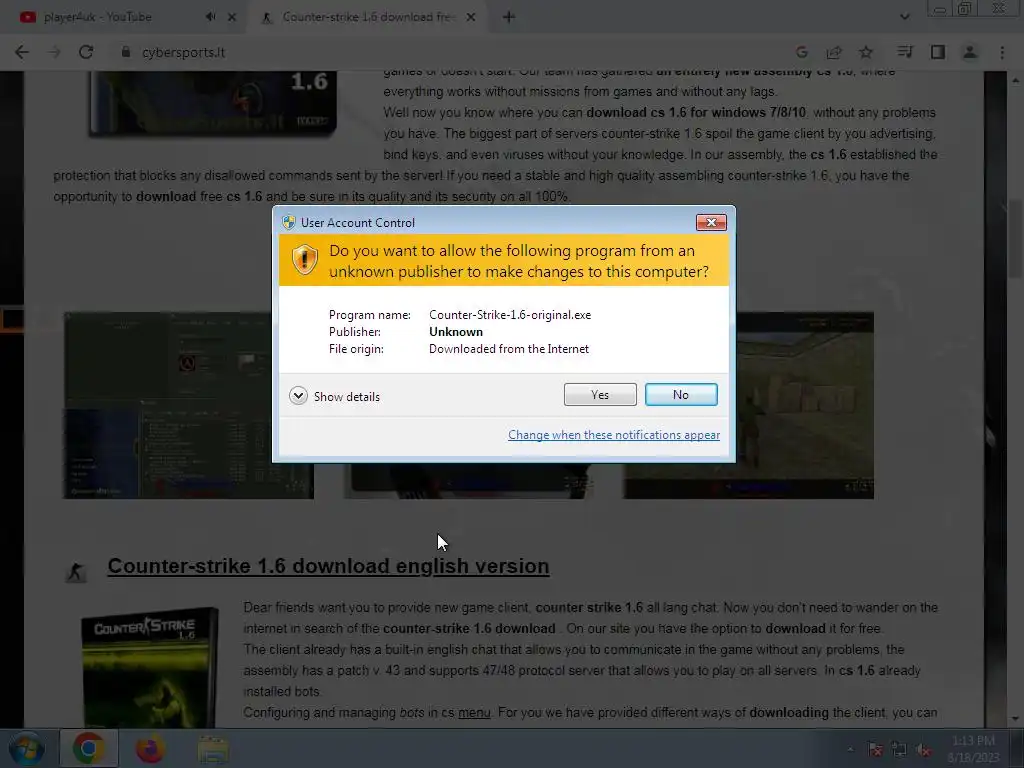Mute icon on the YouTube tab
This screenshot has width=1024, height=768.
point(210,17)
